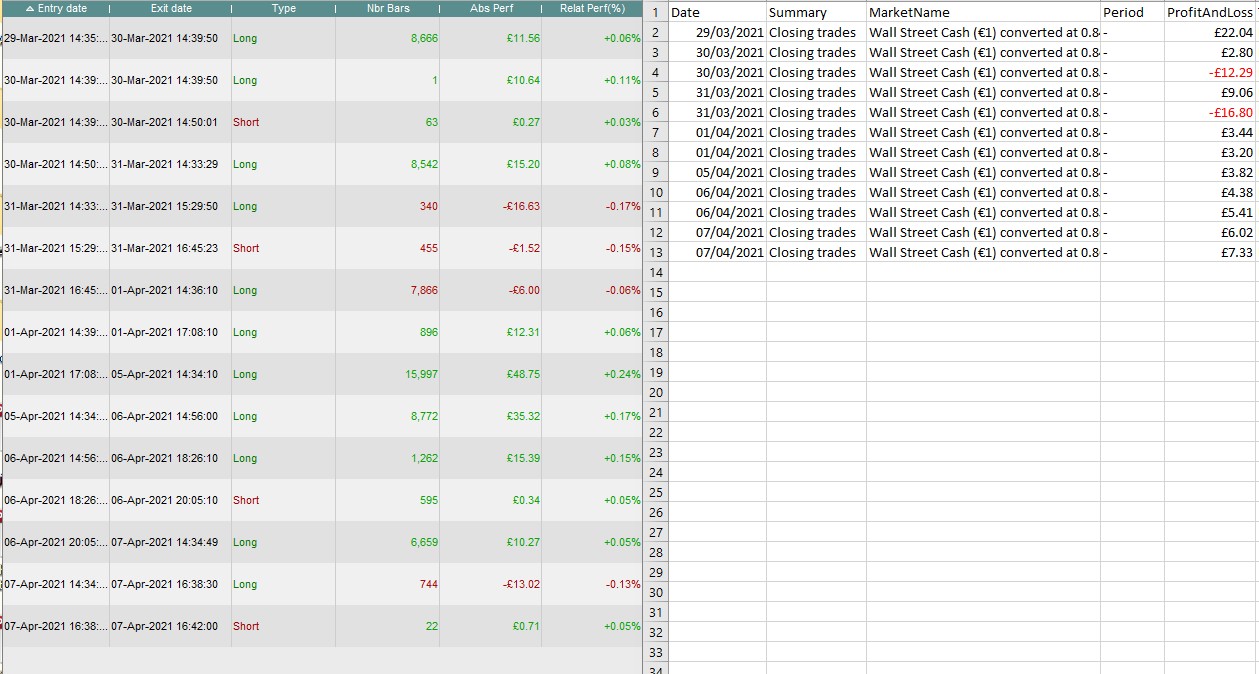
Task: Click the -£16.63 loss value in Abs Perf
Action: (x=500, y=206)
